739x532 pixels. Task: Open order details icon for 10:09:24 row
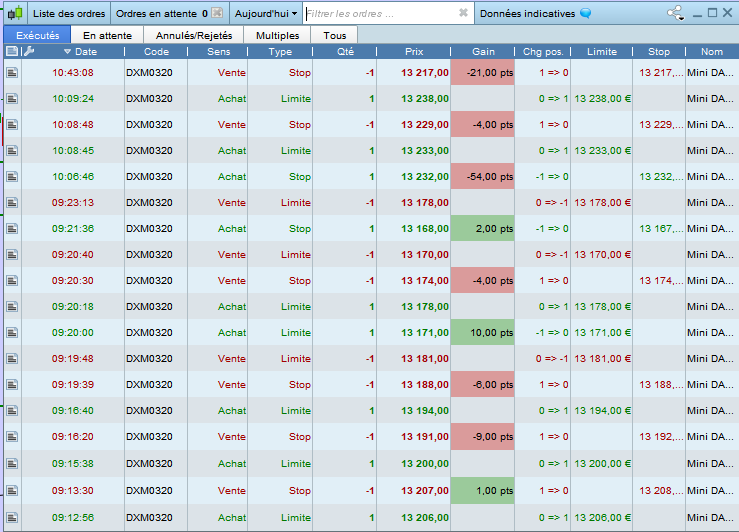tap(12, 98)
